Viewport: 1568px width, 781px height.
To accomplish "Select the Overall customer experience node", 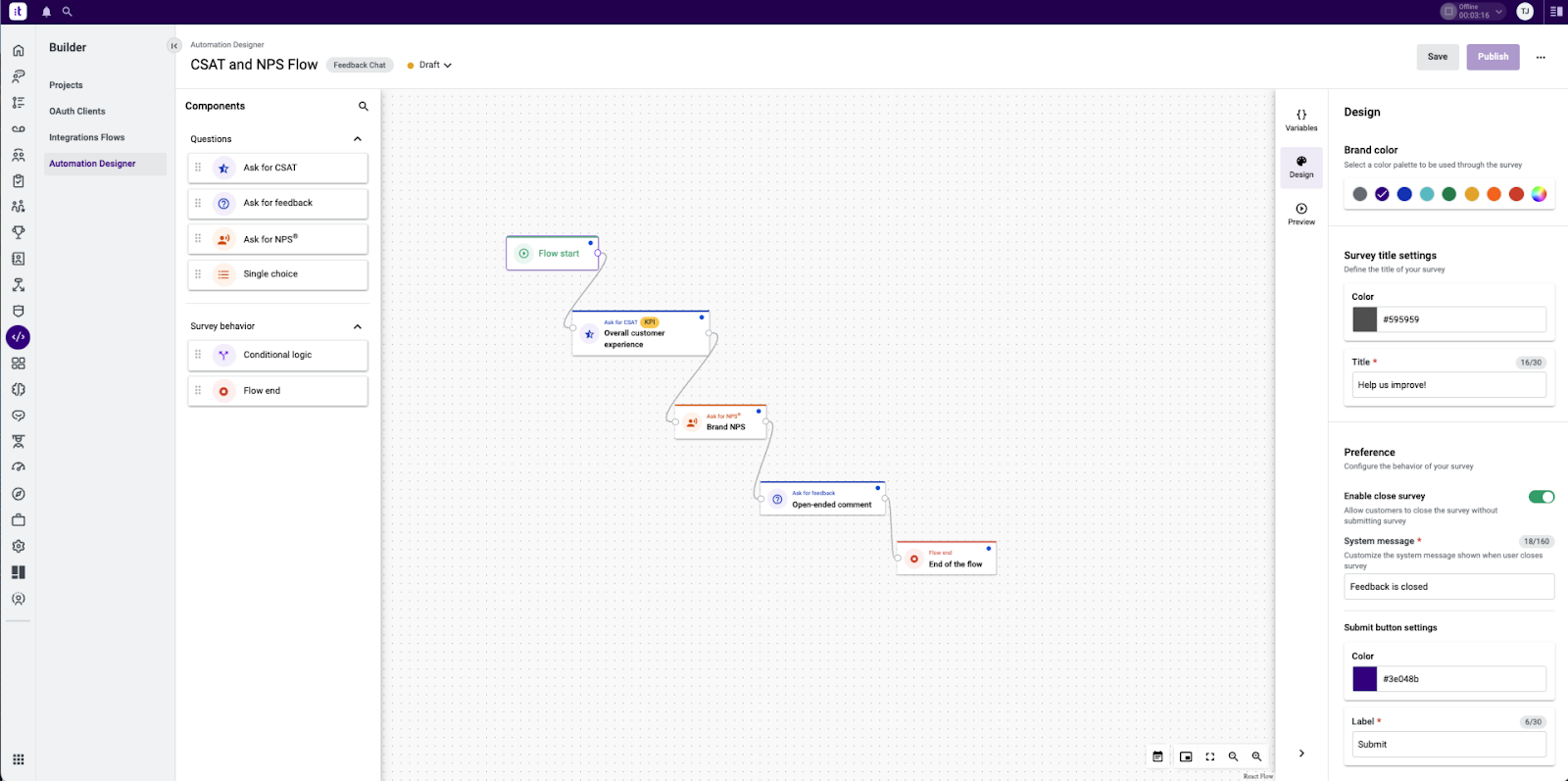I will [640, 333].
